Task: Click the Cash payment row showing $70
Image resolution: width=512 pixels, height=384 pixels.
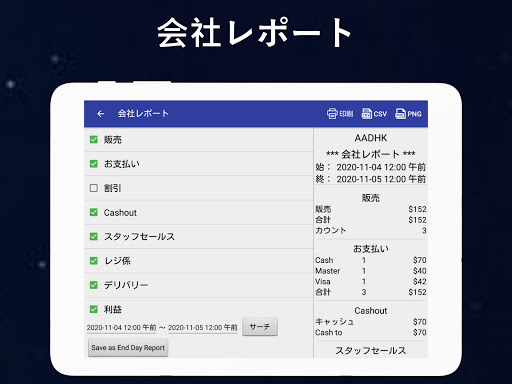Action: pos(371,260)
